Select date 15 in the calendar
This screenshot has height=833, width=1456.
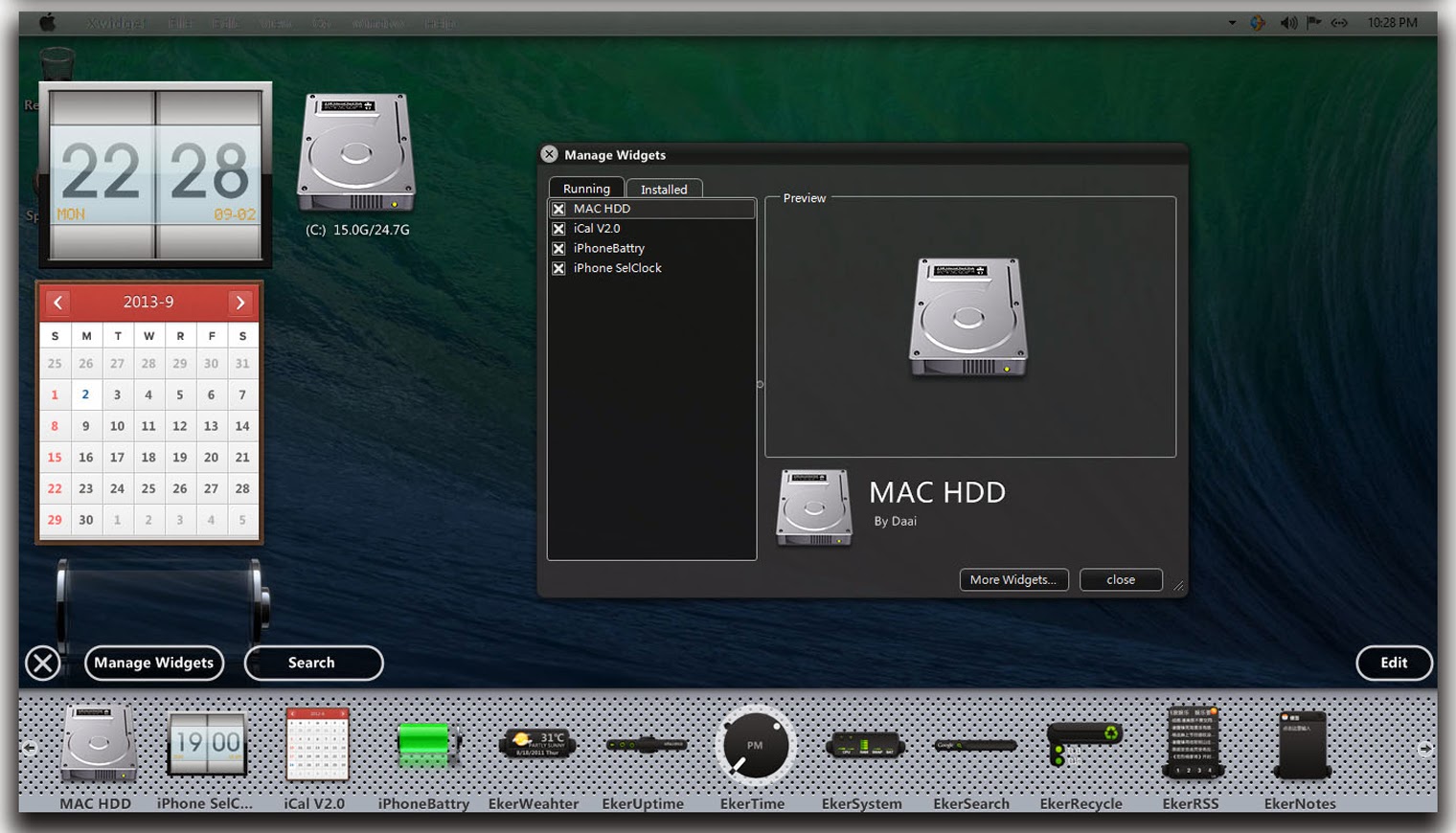coord(55,458)
